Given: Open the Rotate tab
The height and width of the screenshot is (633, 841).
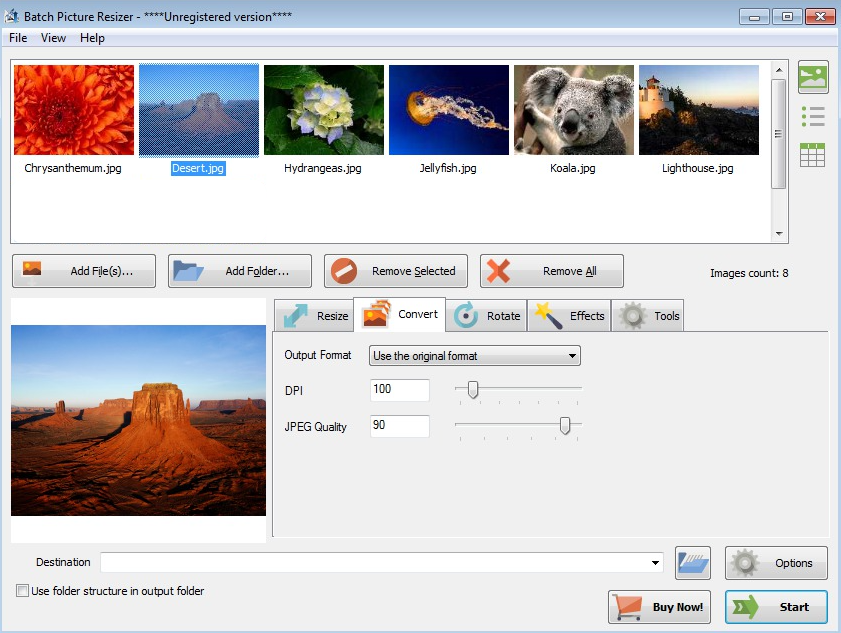Looking at the screenshot, I should (486, 315).
